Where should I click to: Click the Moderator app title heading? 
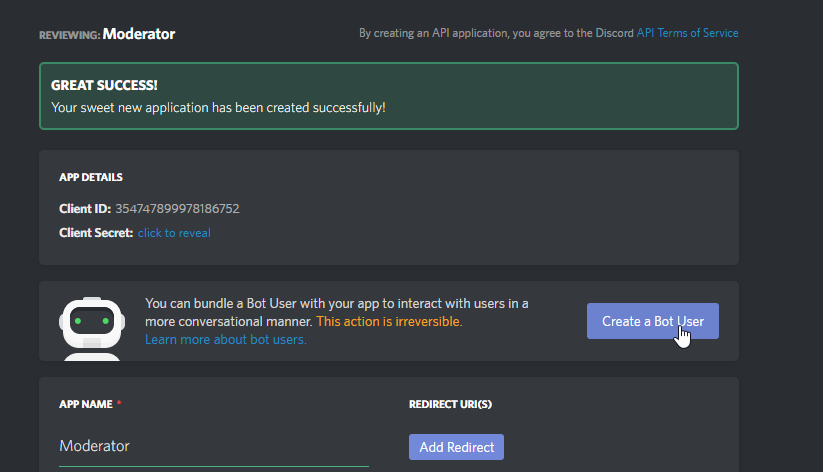click(x=139, y=34)
